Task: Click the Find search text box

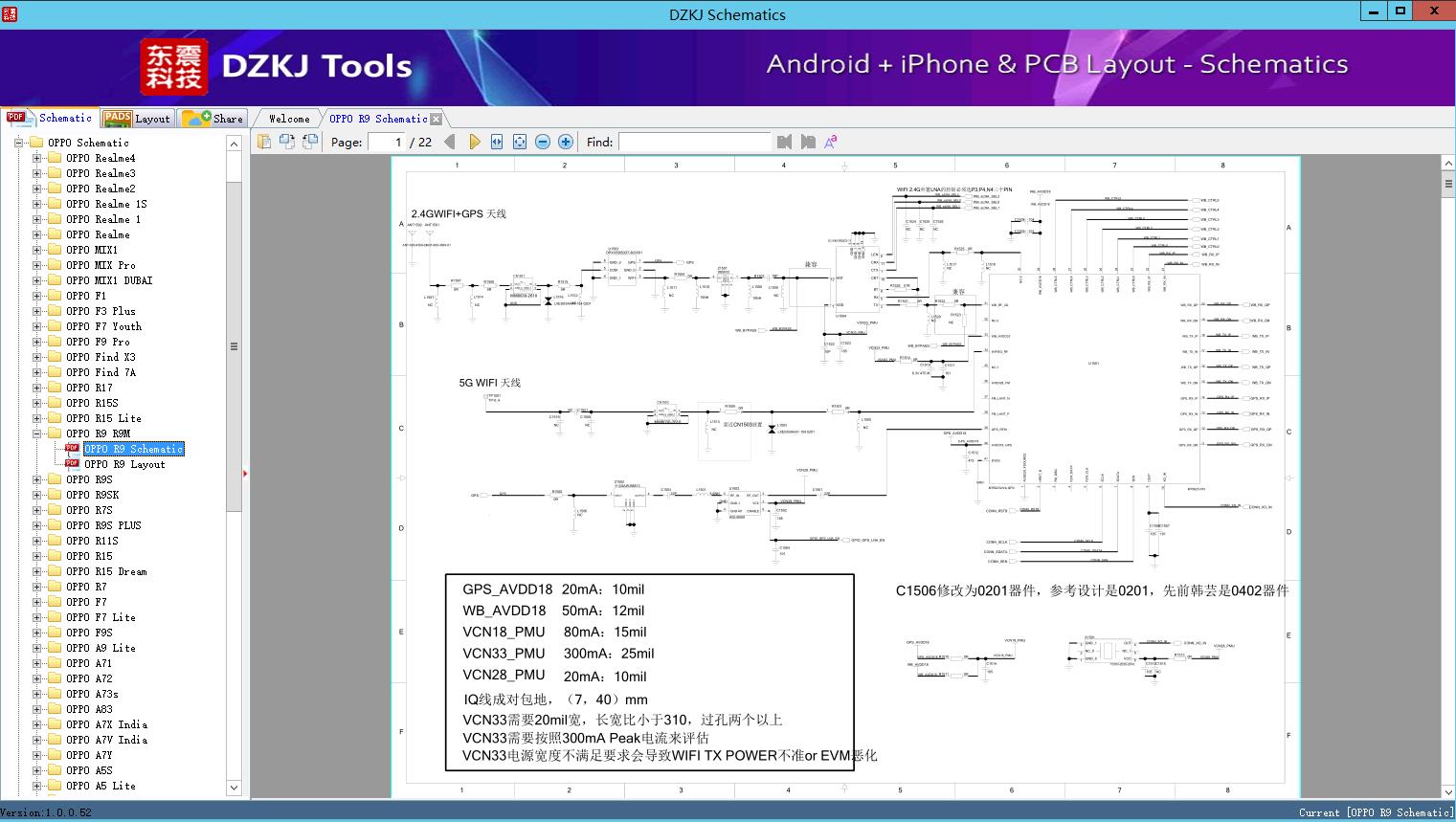Action: click(x=694, y=142)
